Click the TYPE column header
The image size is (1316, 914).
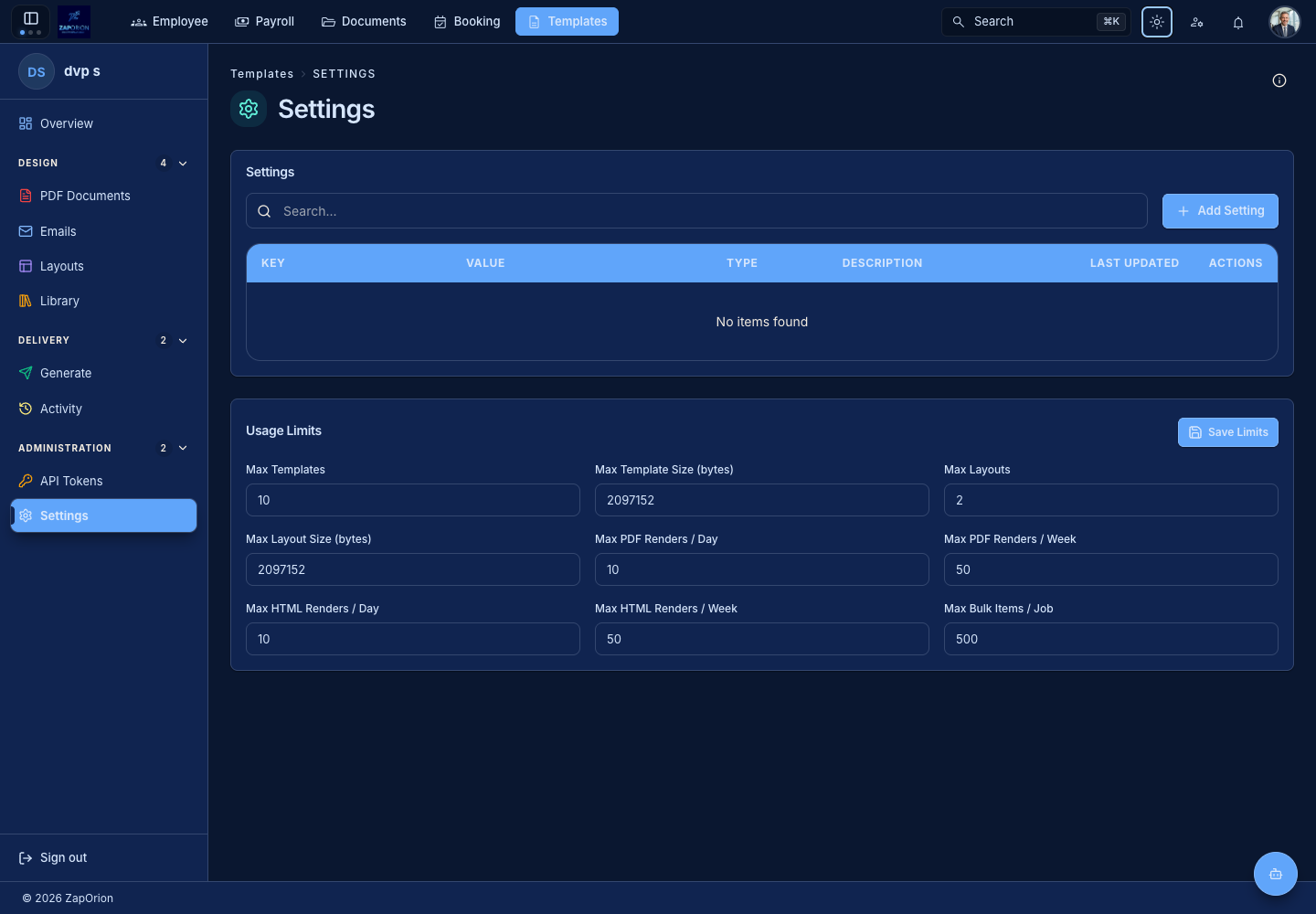[742, 263]
